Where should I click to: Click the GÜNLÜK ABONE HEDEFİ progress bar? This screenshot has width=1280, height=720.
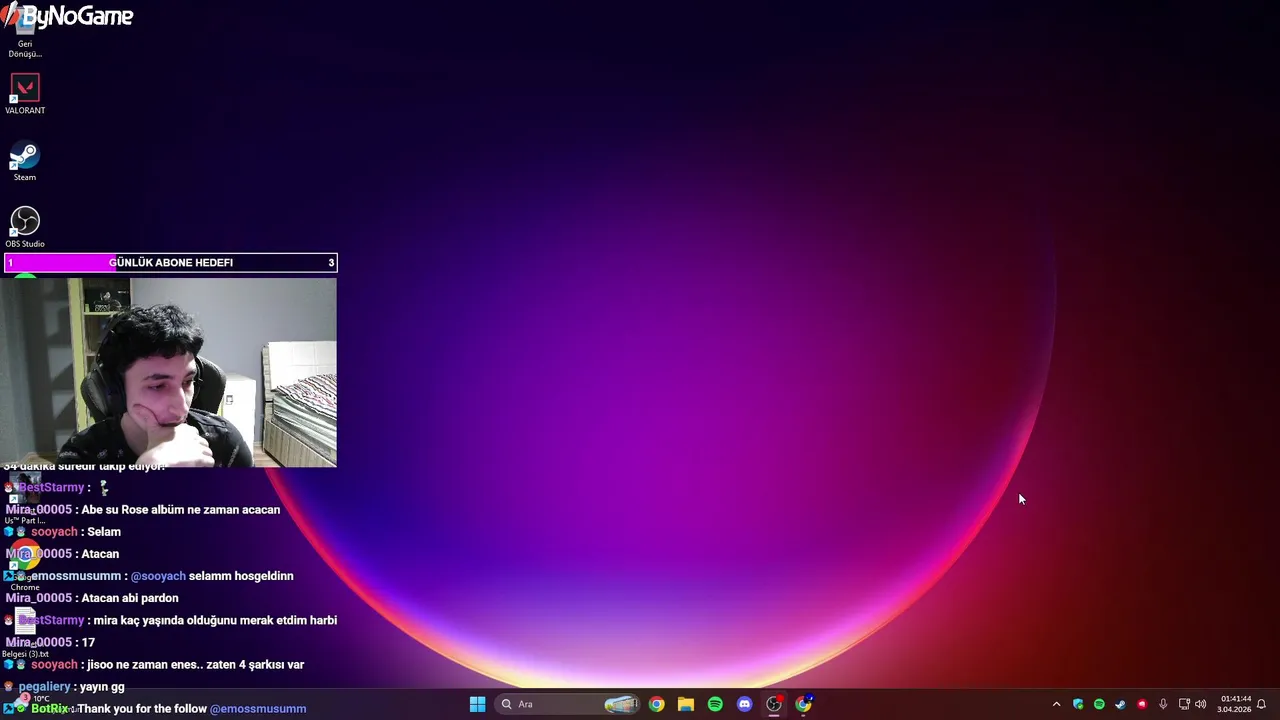171,263
